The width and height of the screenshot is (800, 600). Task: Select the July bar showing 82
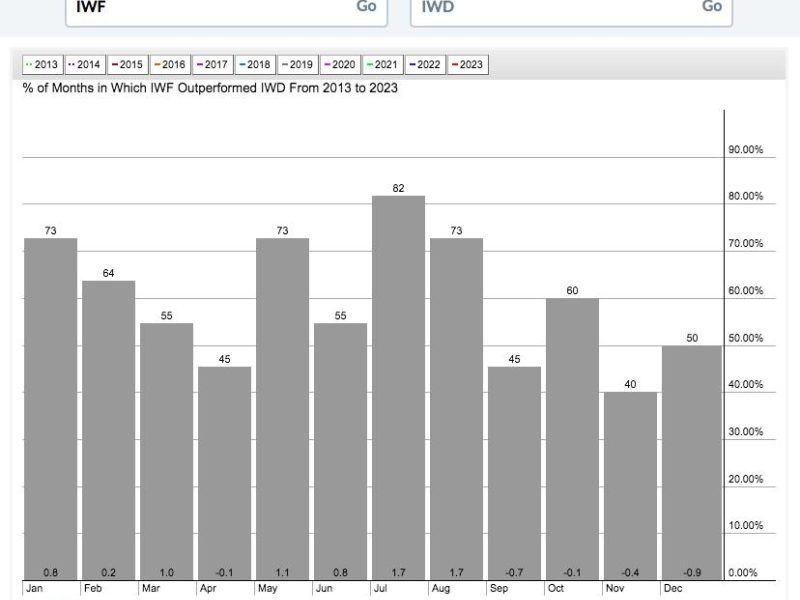[x=398, y=388]
